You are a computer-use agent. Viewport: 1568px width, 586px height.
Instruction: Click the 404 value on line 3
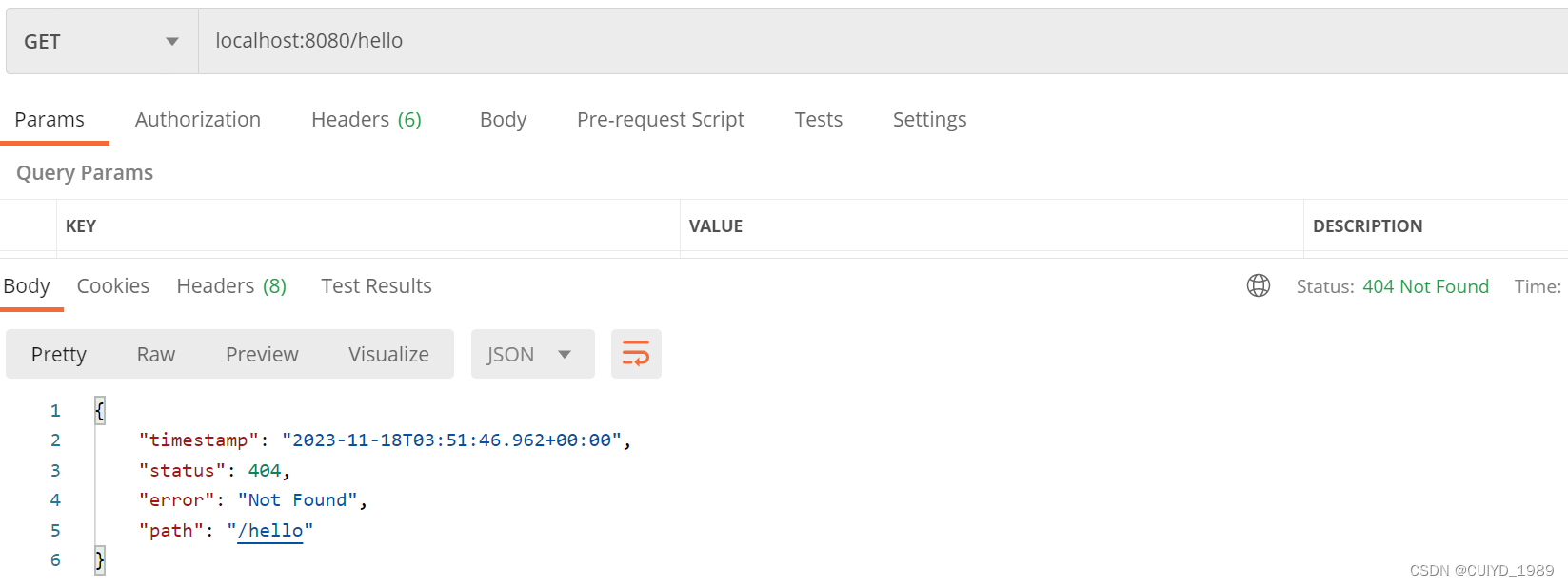(265, 471)
